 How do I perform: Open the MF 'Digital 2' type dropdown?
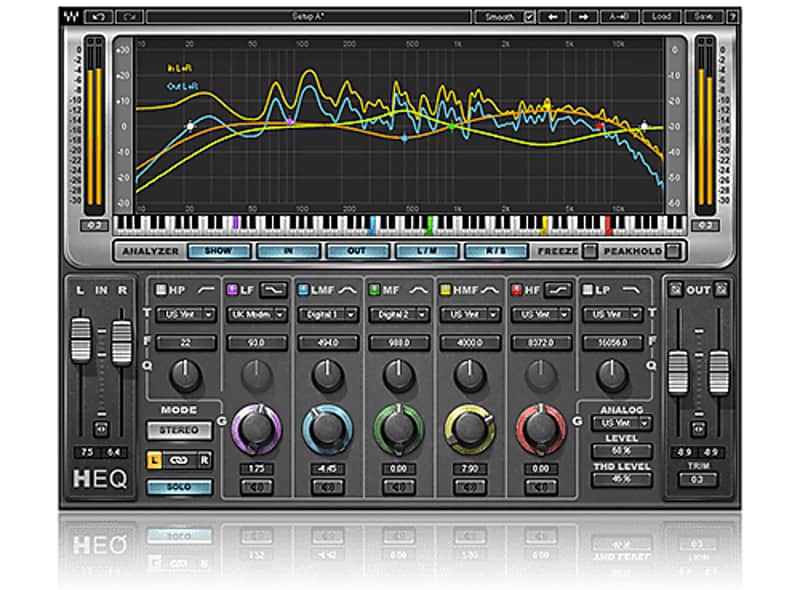tap(398, 314)
